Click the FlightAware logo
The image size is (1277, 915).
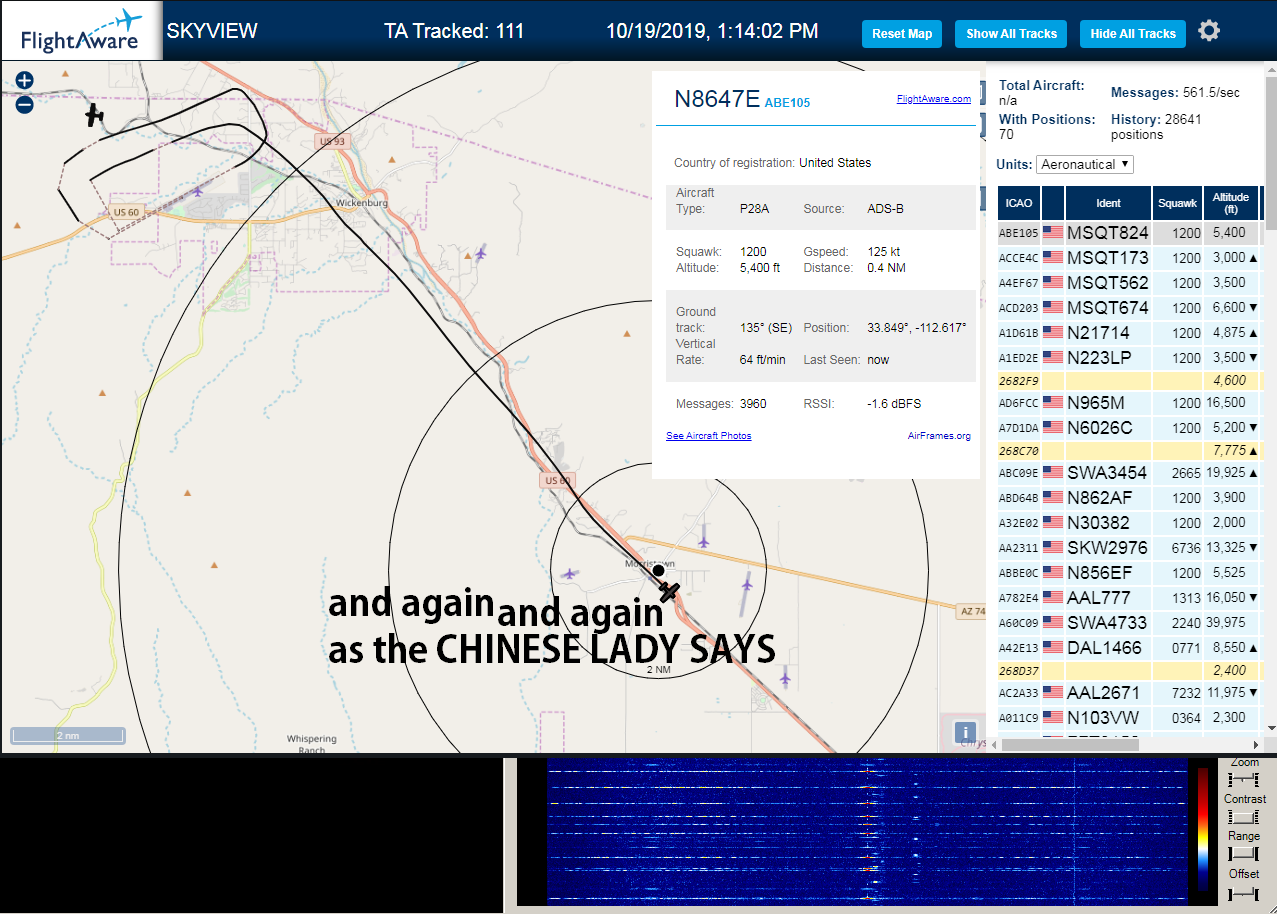click(x=81, y=32)
